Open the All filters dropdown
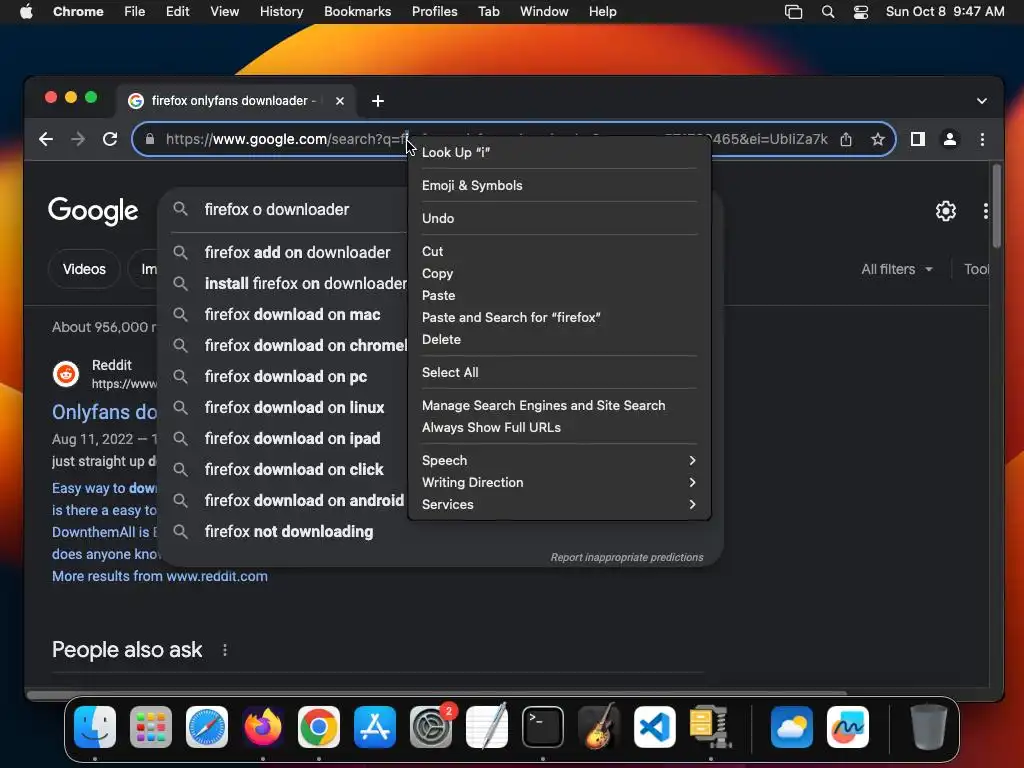 (x=896, y=269)
